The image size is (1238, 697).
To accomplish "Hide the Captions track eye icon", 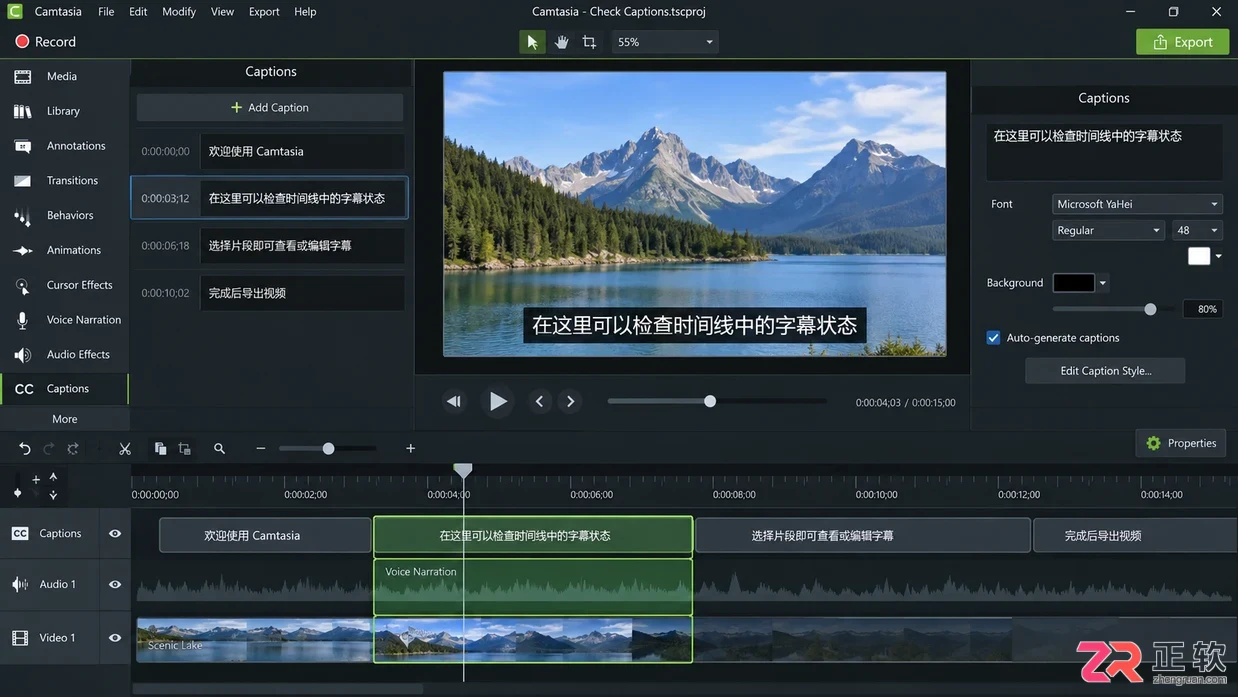I will point(115,534).
